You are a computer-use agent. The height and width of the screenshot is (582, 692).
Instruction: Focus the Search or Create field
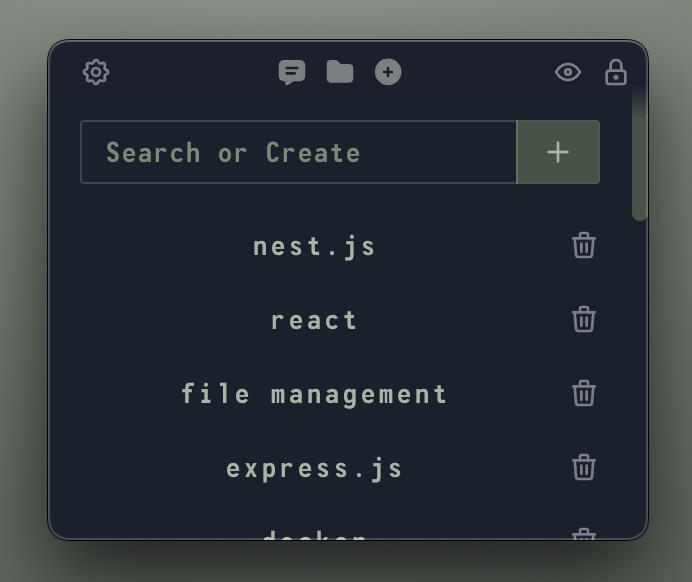coord(298,152)
